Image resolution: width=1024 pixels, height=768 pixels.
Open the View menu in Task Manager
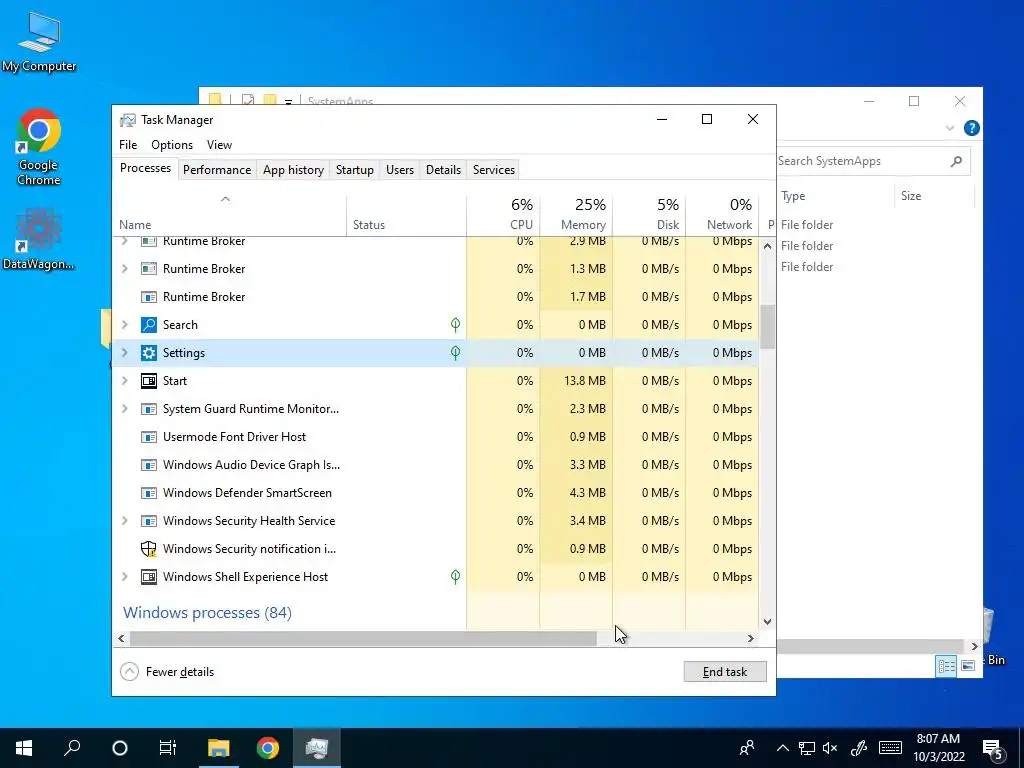[219, 145]
